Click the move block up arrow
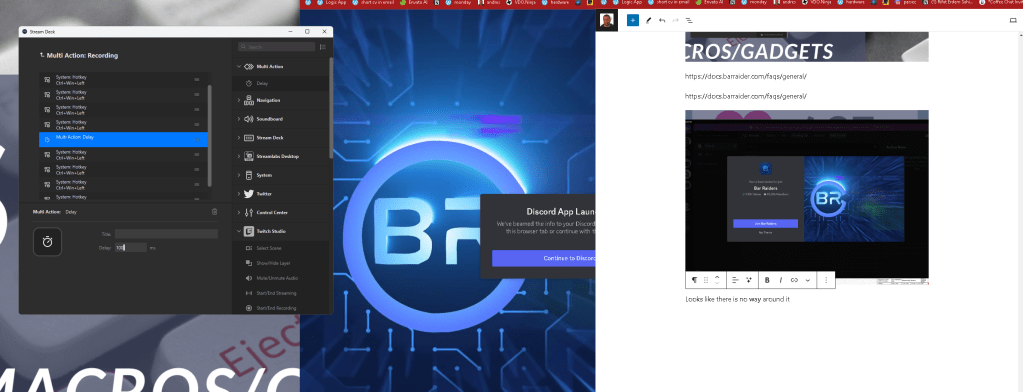The image size is (1023, 392). coord(717,277)
